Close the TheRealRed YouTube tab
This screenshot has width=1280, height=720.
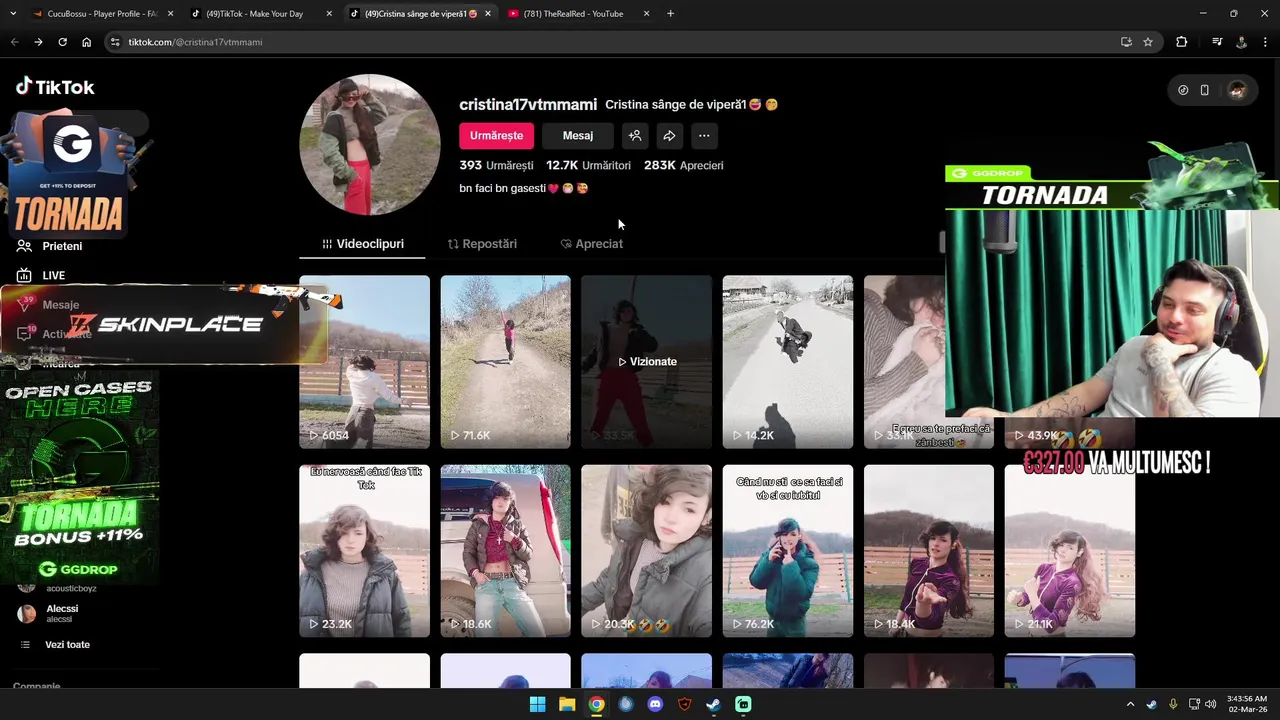click(x=646, y=14)
